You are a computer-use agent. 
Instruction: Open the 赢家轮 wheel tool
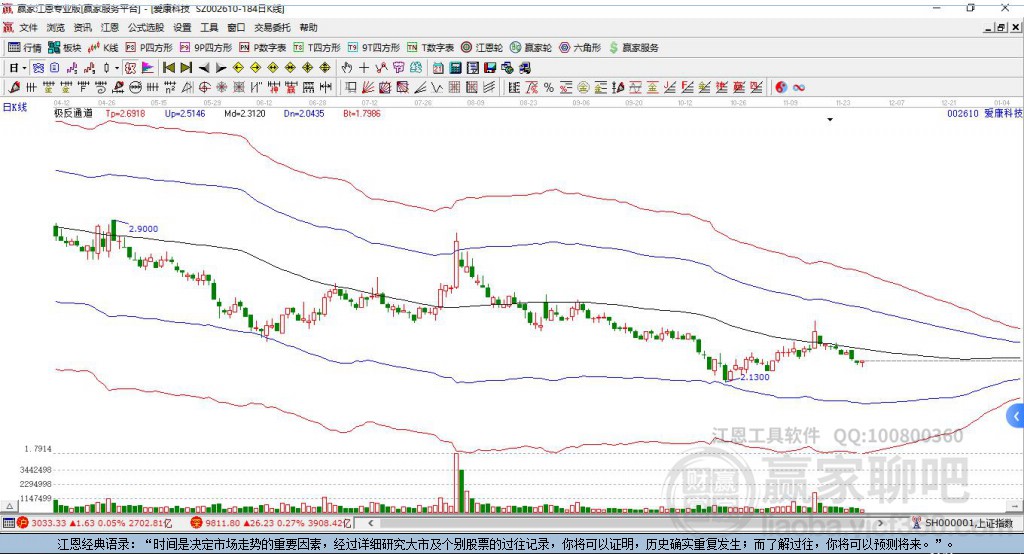[531, 48]
